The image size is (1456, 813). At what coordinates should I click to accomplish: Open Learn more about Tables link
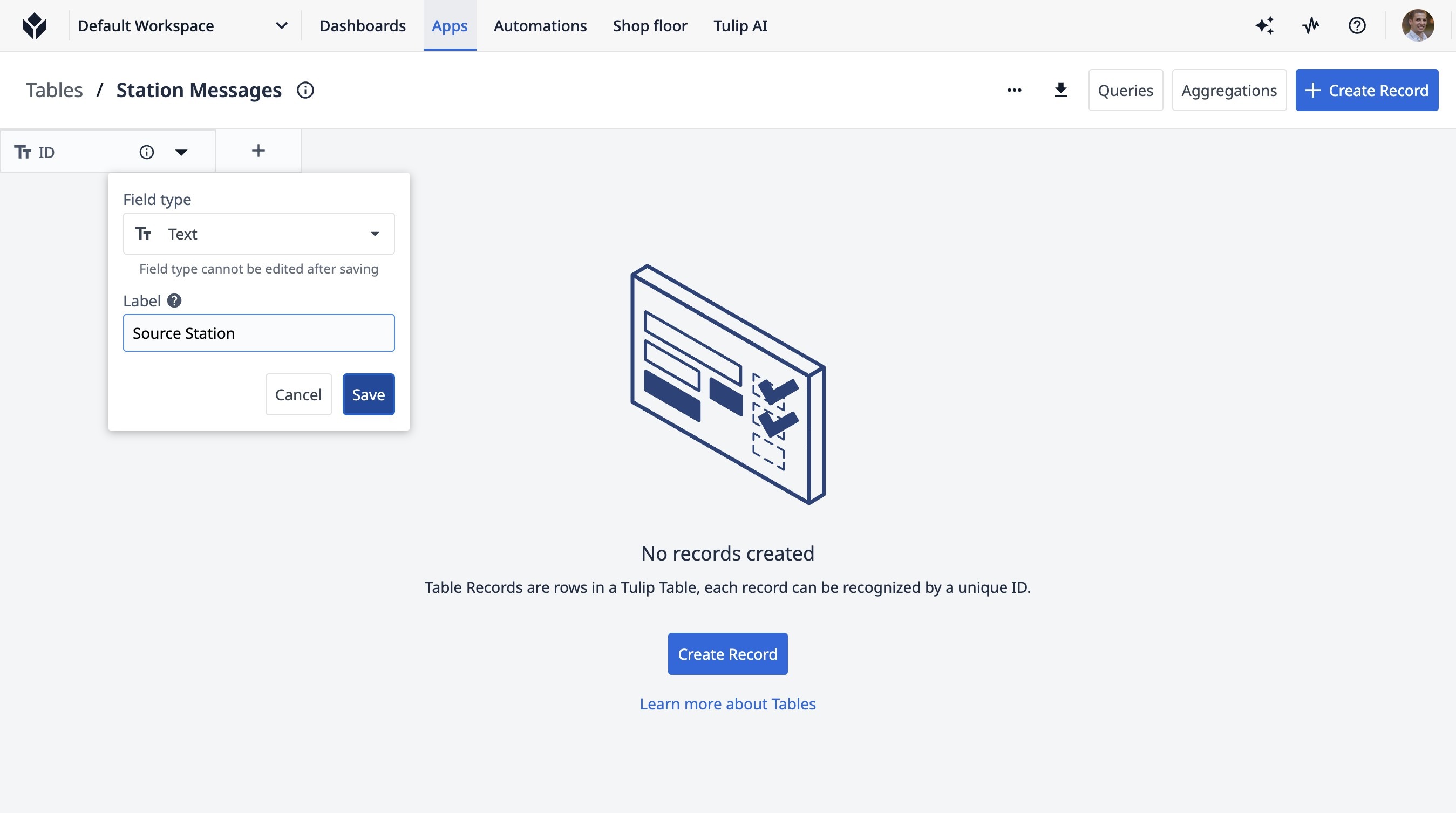point(727,704)
